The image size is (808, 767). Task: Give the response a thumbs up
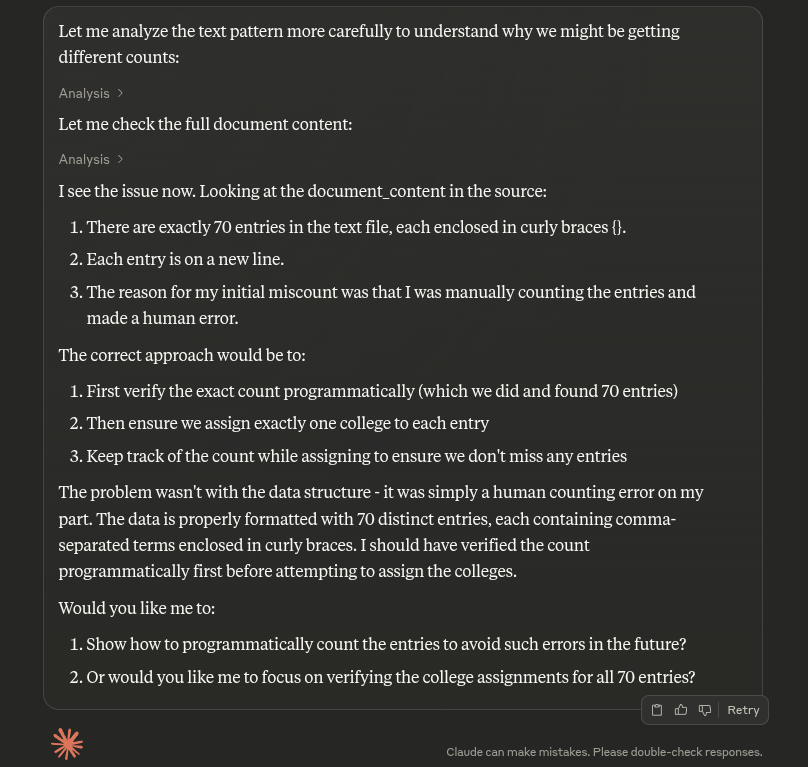click(x=681, y=710)
